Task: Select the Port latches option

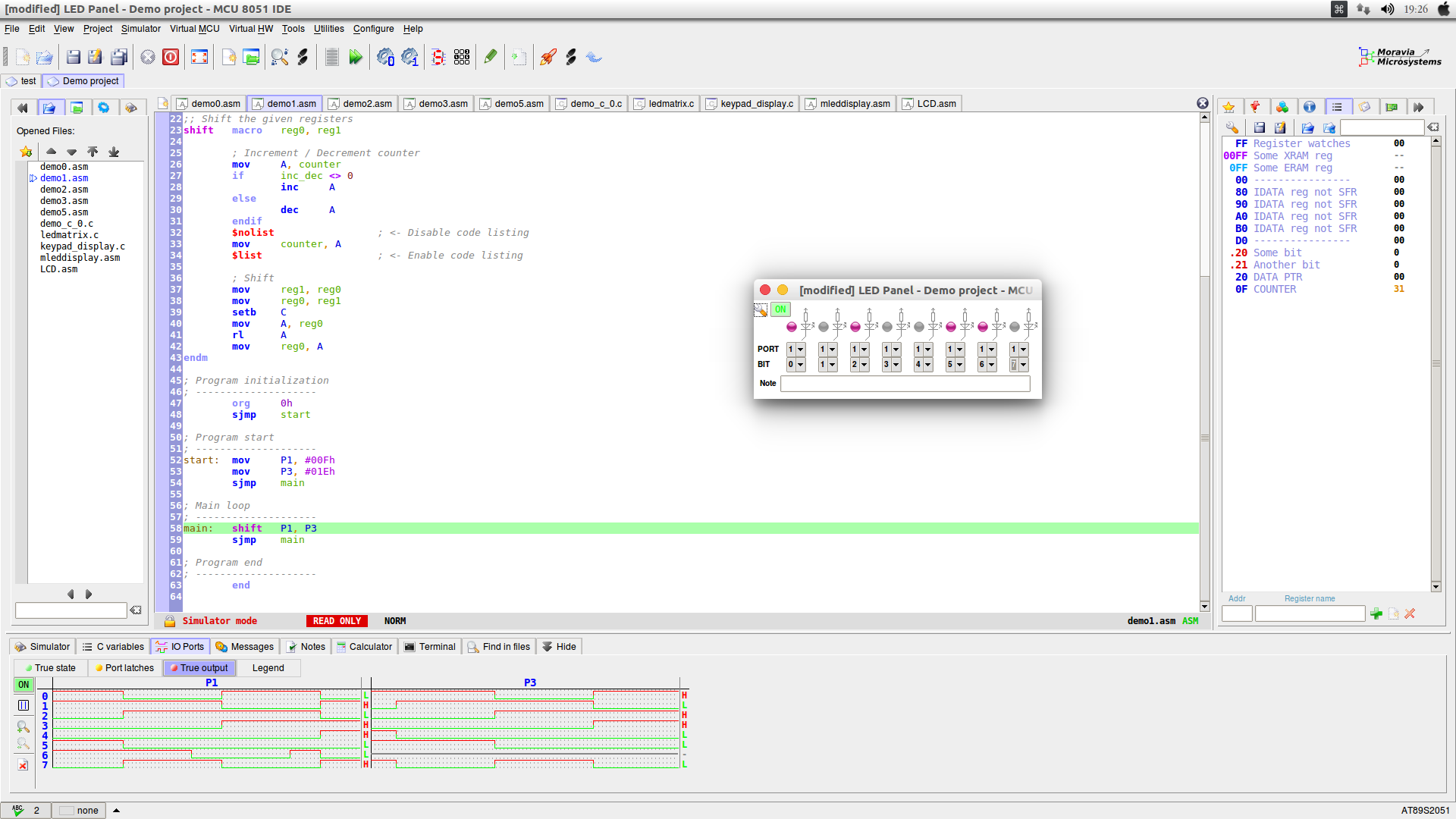Action: [124, 668]
